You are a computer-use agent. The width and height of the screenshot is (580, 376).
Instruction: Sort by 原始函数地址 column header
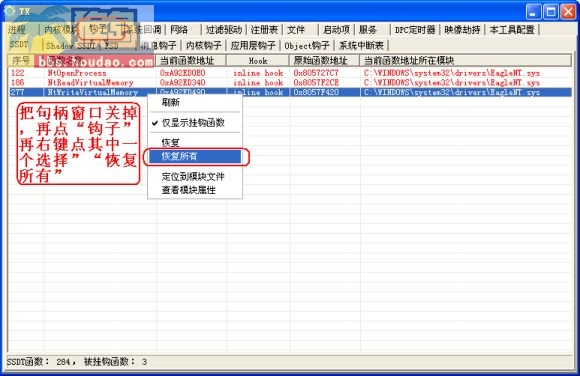[x=325, y=61]
